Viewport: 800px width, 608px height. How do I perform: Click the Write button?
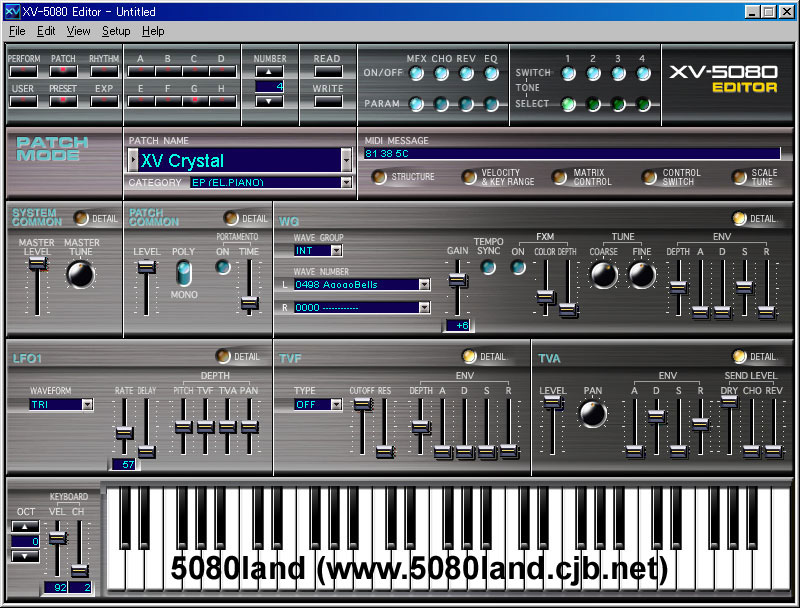coord(328,101)
